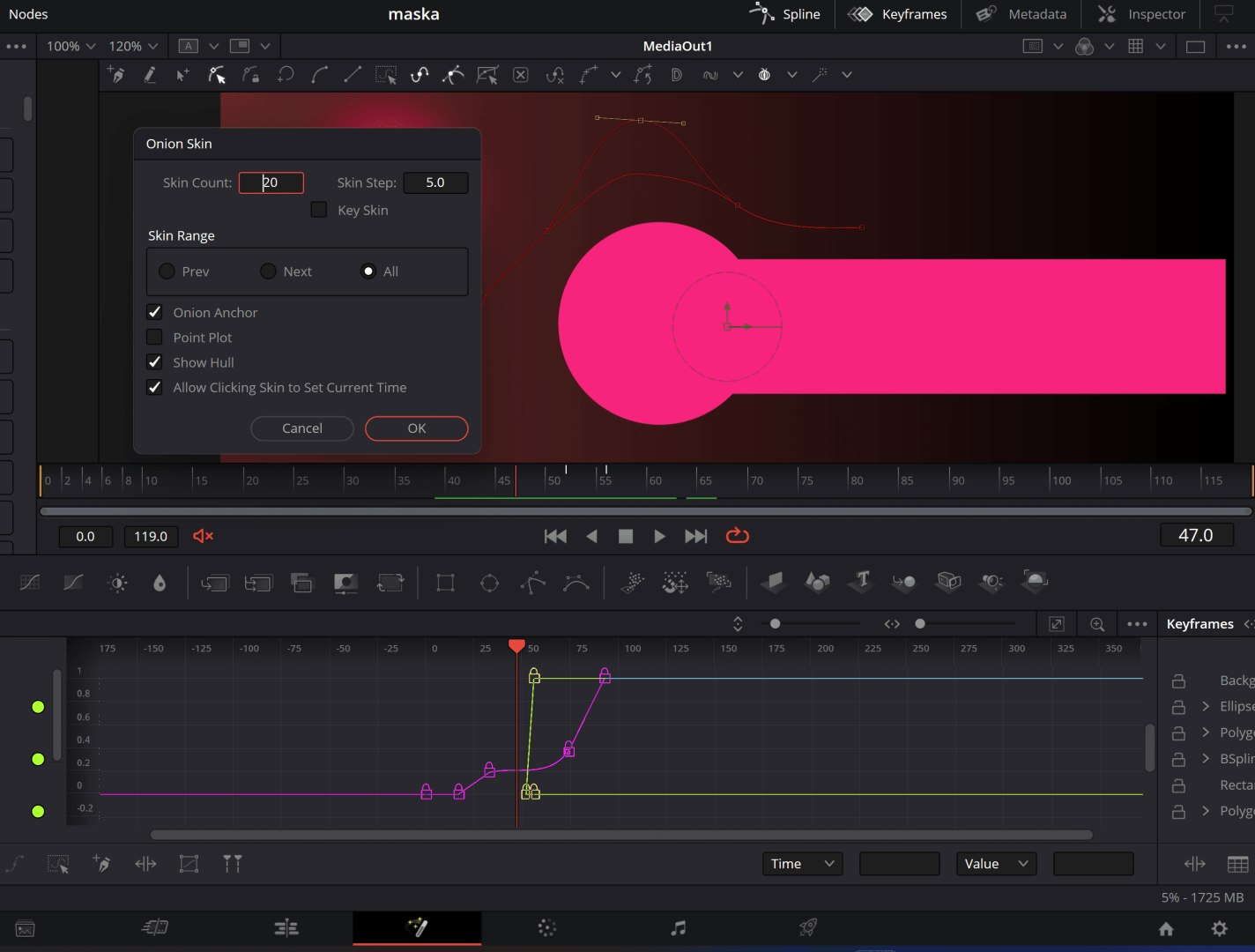
Task: Select the Ellipse mask tool icon
Action: [489, 583]
